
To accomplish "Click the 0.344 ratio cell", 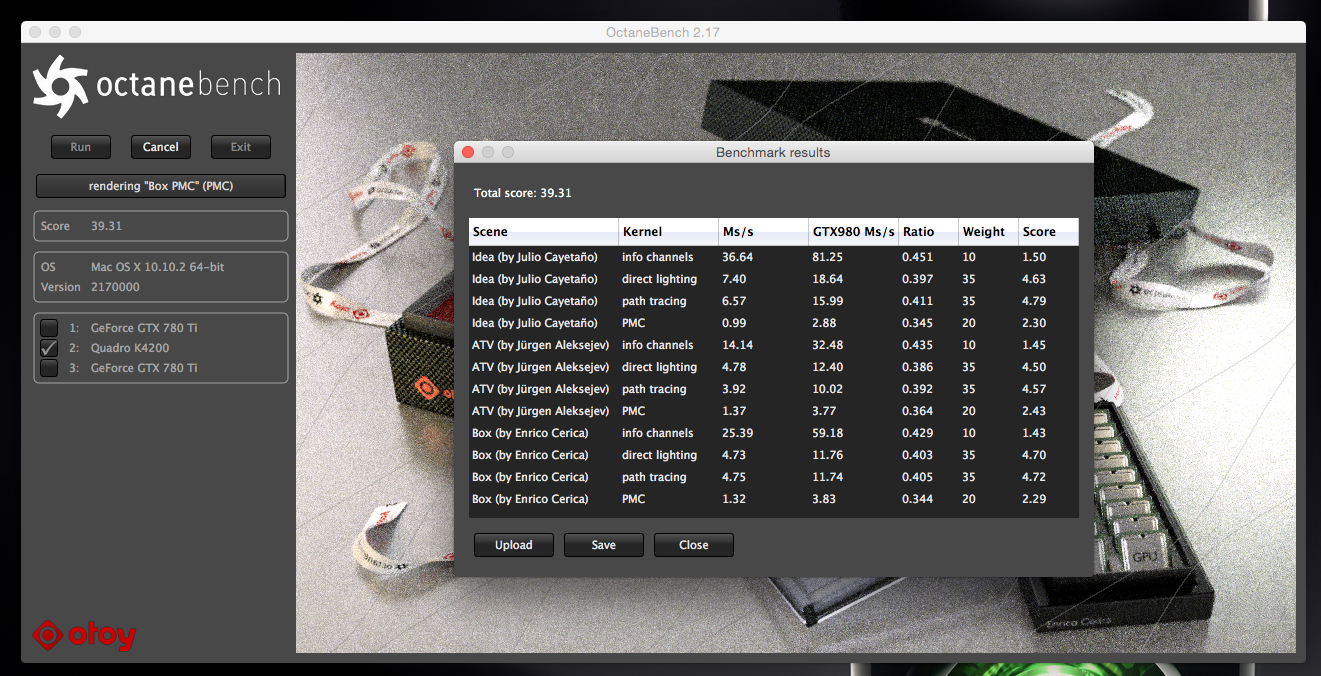I will [x=917, y=499].
